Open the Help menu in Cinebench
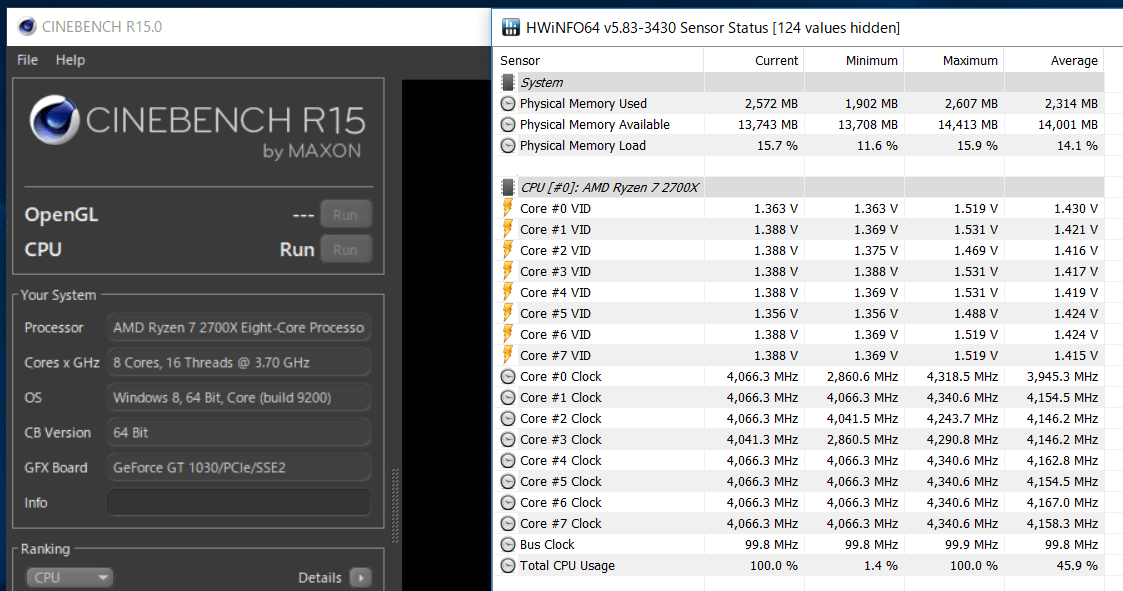The image size is (1123, 591). pos(70,60)
